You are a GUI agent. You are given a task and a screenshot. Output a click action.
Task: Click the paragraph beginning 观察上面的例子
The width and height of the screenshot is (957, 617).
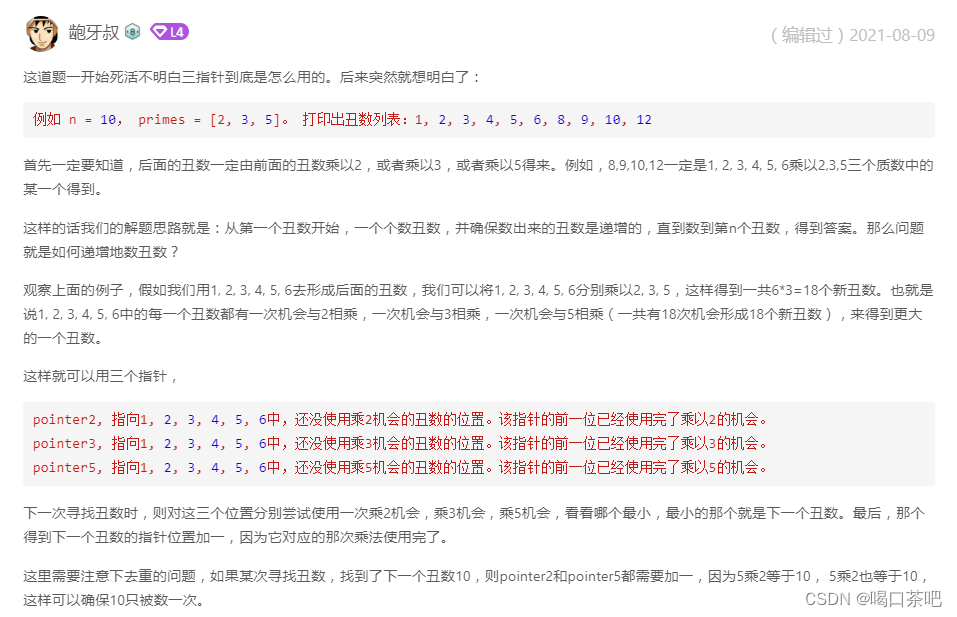[478, 314]
